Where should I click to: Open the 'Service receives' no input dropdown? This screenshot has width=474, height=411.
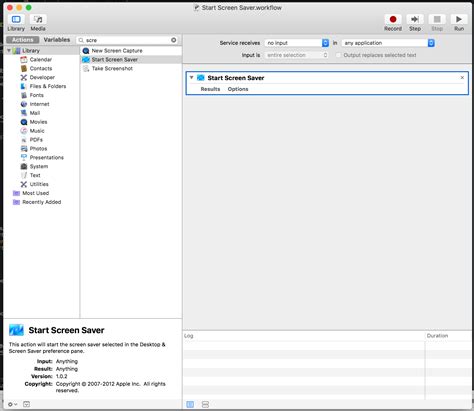coord(297,43)
